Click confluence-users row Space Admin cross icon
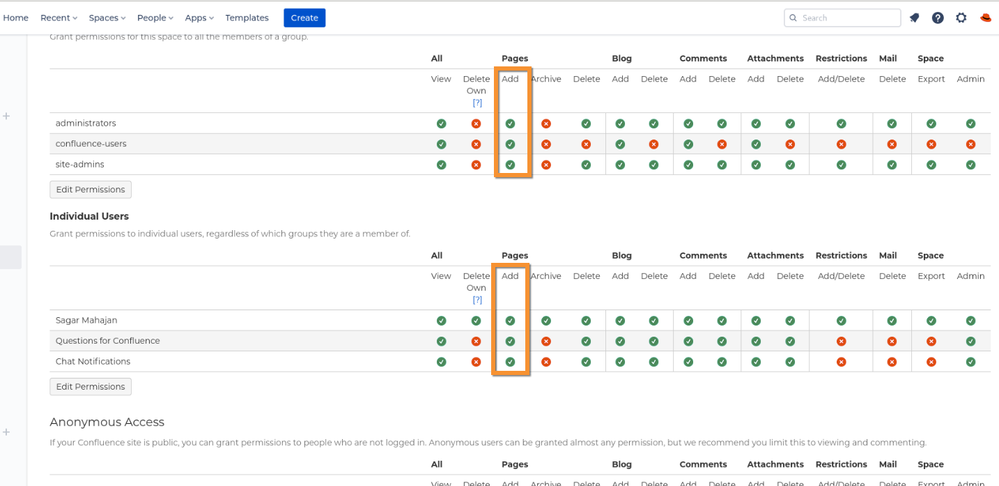The width and height of the screenshot is (999, 486). point(971,145)
